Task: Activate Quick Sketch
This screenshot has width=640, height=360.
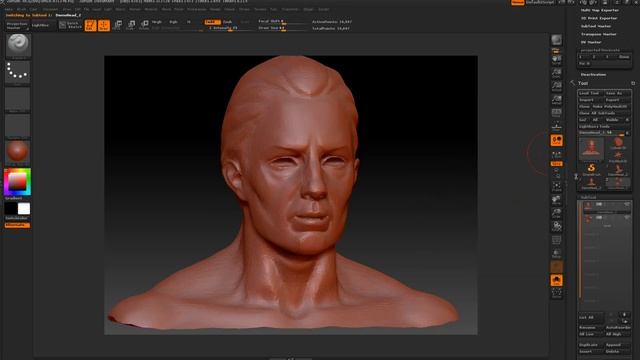Action: point(70,25)
